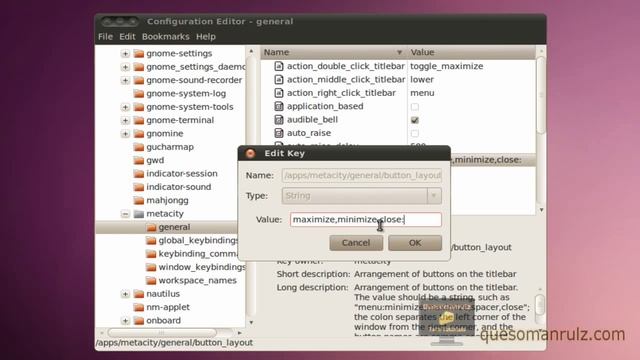Click the mahjongg folder icon

click(x=139, y=200)
